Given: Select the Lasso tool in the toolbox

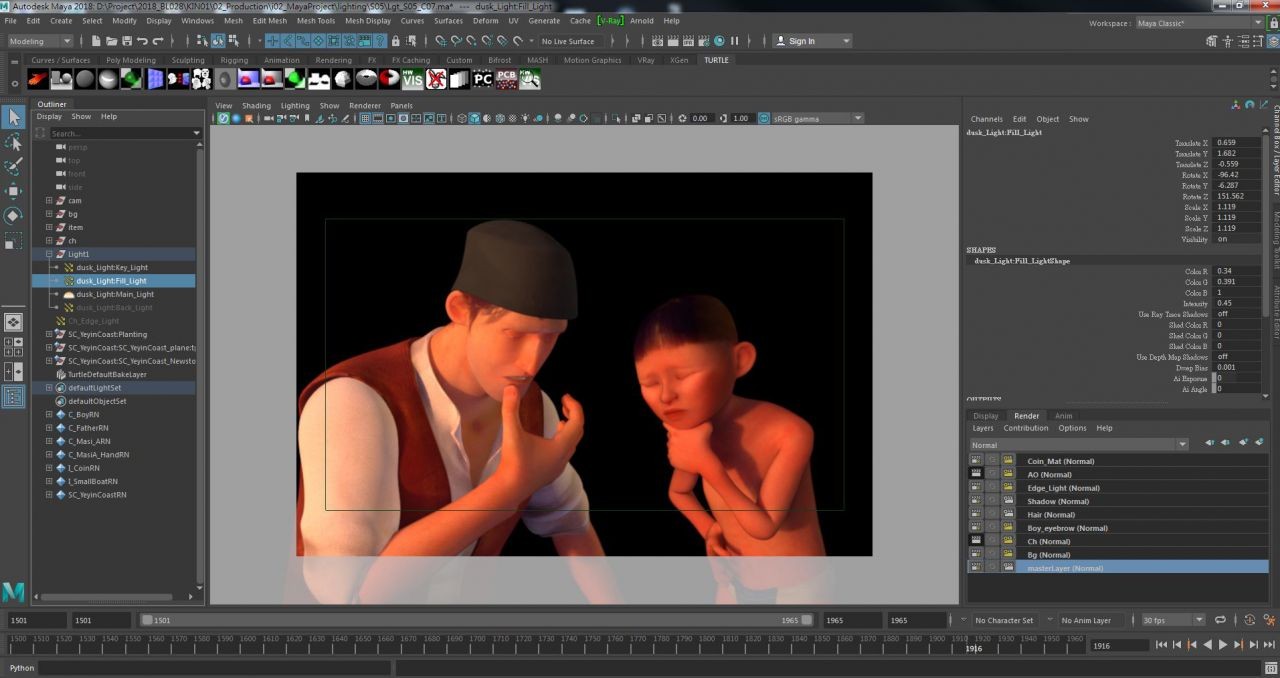Looking at the screenshot, I should click(x=13, y=142).
